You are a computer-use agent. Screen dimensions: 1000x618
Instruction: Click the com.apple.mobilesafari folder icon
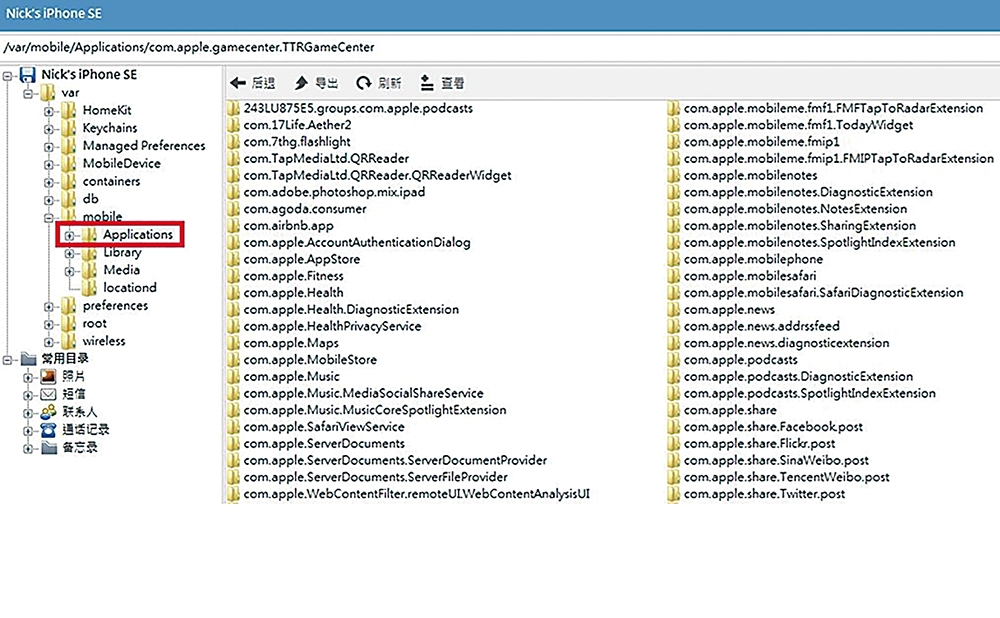tap(673, 276)
